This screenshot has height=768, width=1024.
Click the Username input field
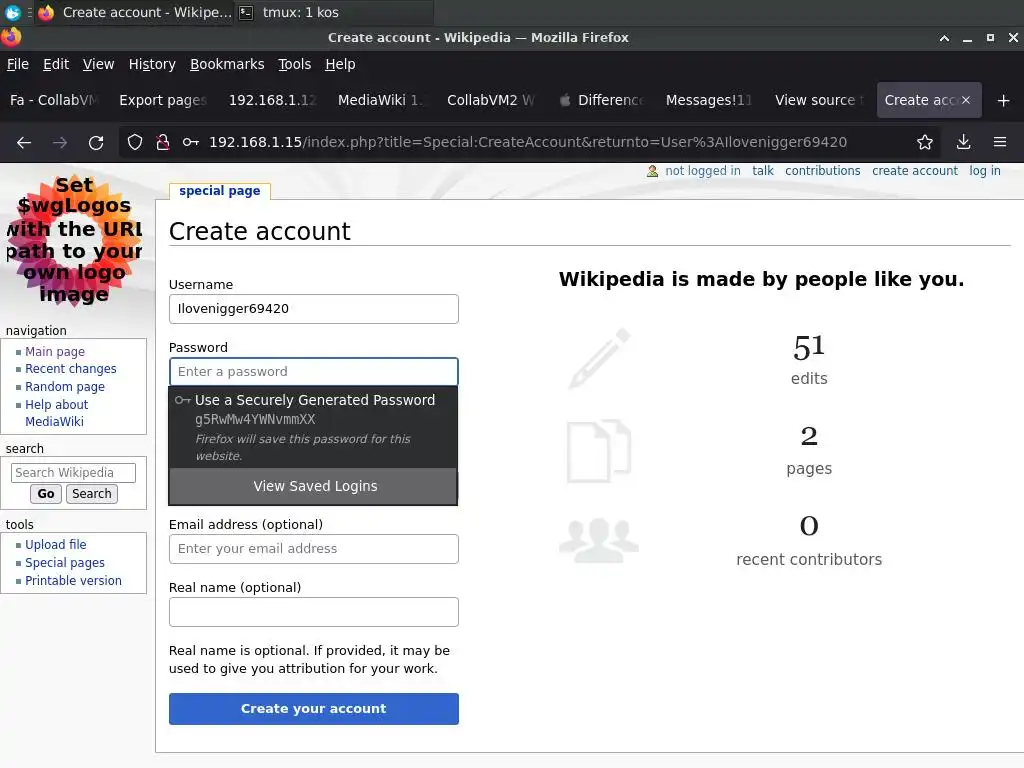coord(313,309)
